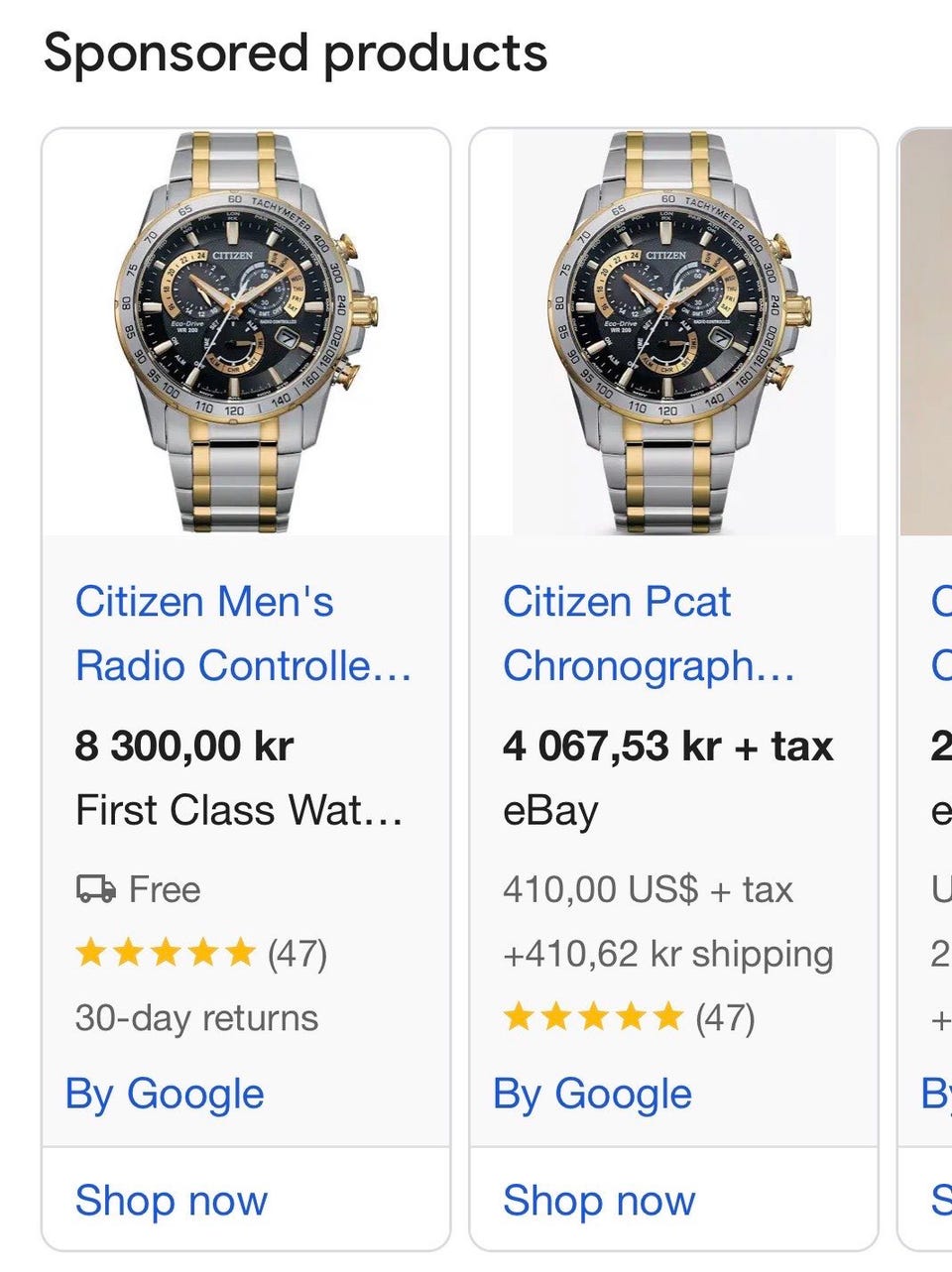The width and height of the screenshot is (952, 1272).
Task: Click the free delivery truck icon
Action: click(x=96, y=889)
